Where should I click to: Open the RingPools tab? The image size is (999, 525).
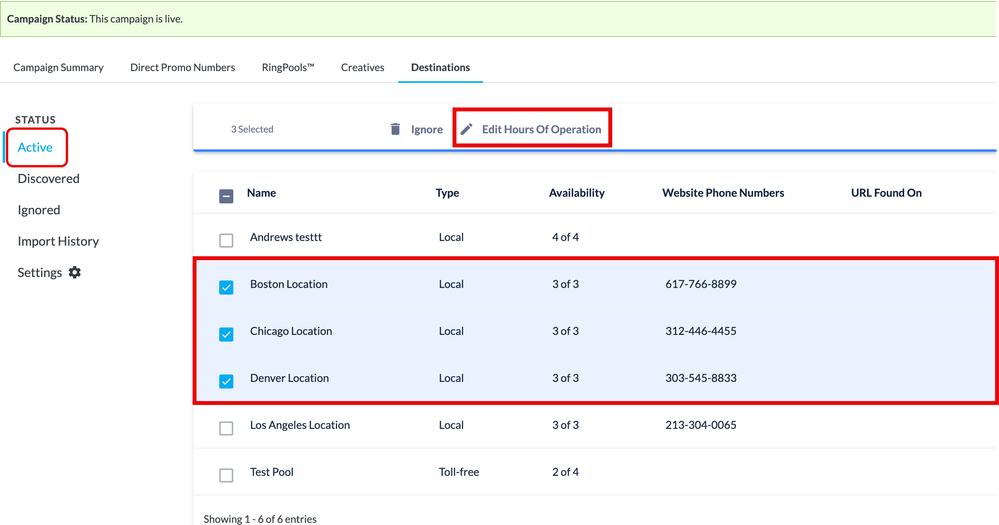[x=288, y=67]
